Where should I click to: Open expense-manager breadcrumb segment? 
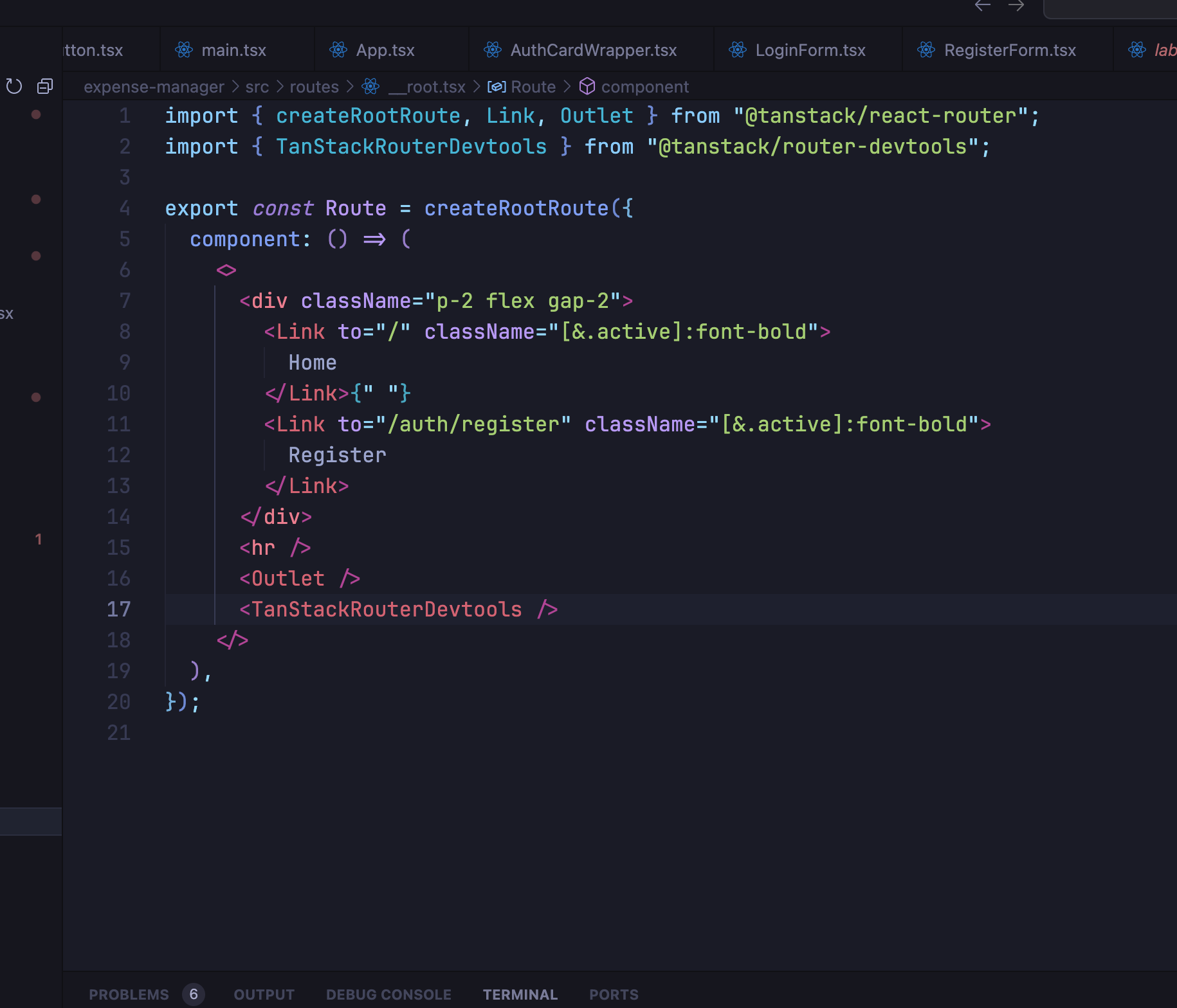tap(154, 87)
